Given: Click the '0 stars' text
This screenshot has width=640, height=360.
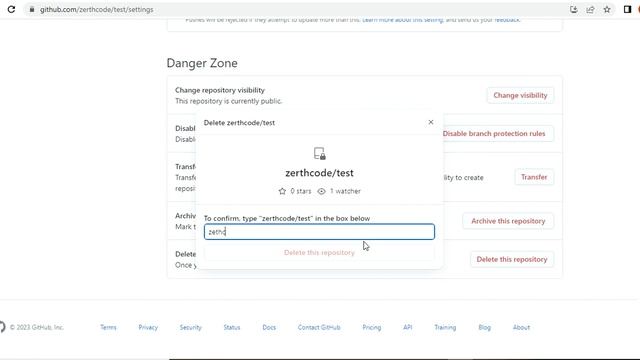Looking at the screenshot, I should tap(301, 191).
